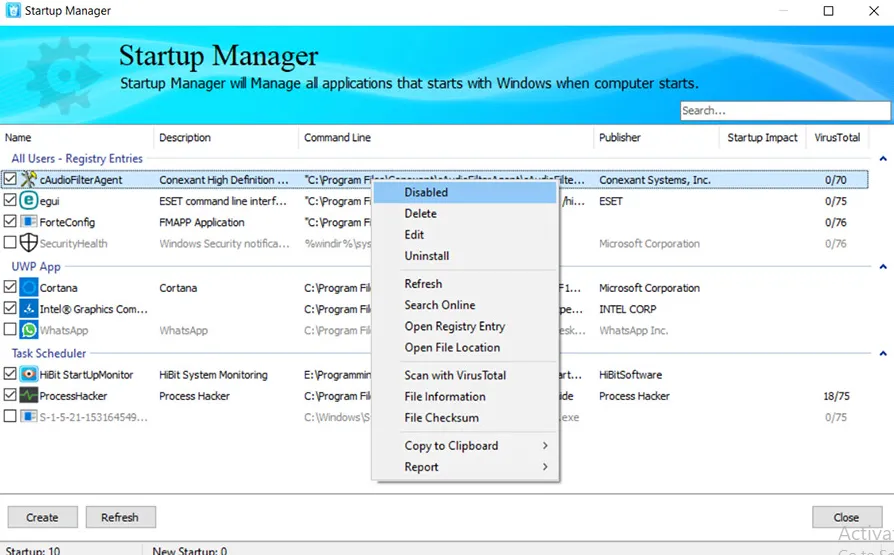894x555 pixels.
Task: Select Refresh in the context menu
Action: pyautogui.click(x=465, y=283)
